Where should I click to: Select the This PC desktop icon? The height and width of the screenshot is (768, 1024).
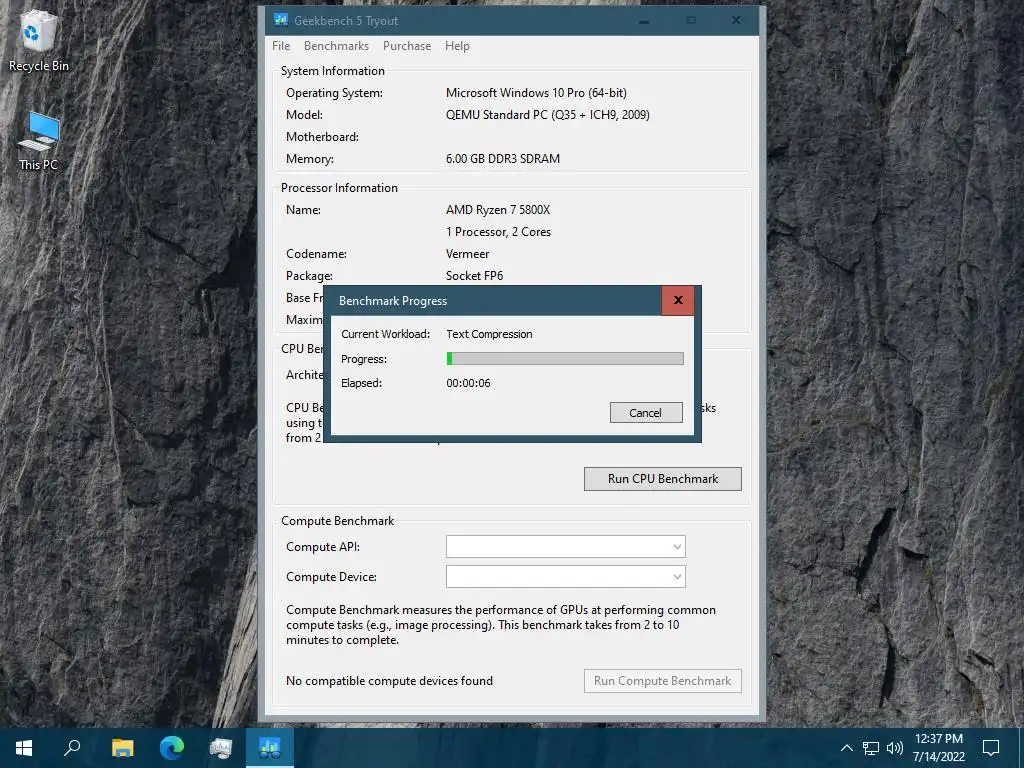tap(38, 140)
